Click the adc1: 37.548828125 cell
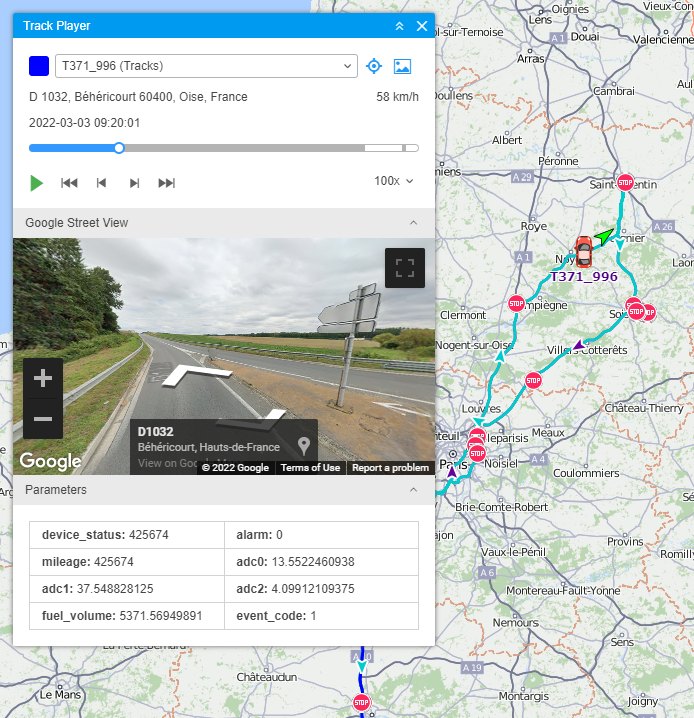Viewport: 694px width, 718px height. (x=127, y=589)
